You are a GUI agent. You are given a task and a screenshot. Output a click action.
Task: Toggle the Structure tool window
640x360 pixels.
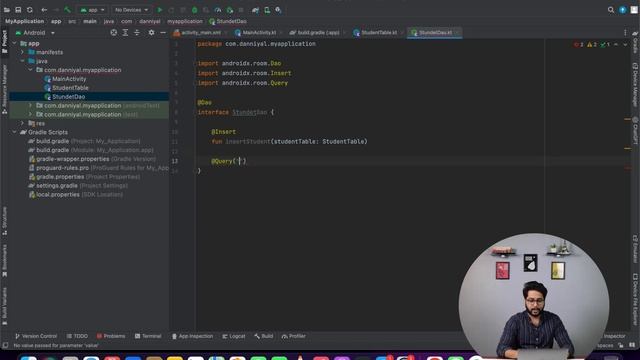4,220
